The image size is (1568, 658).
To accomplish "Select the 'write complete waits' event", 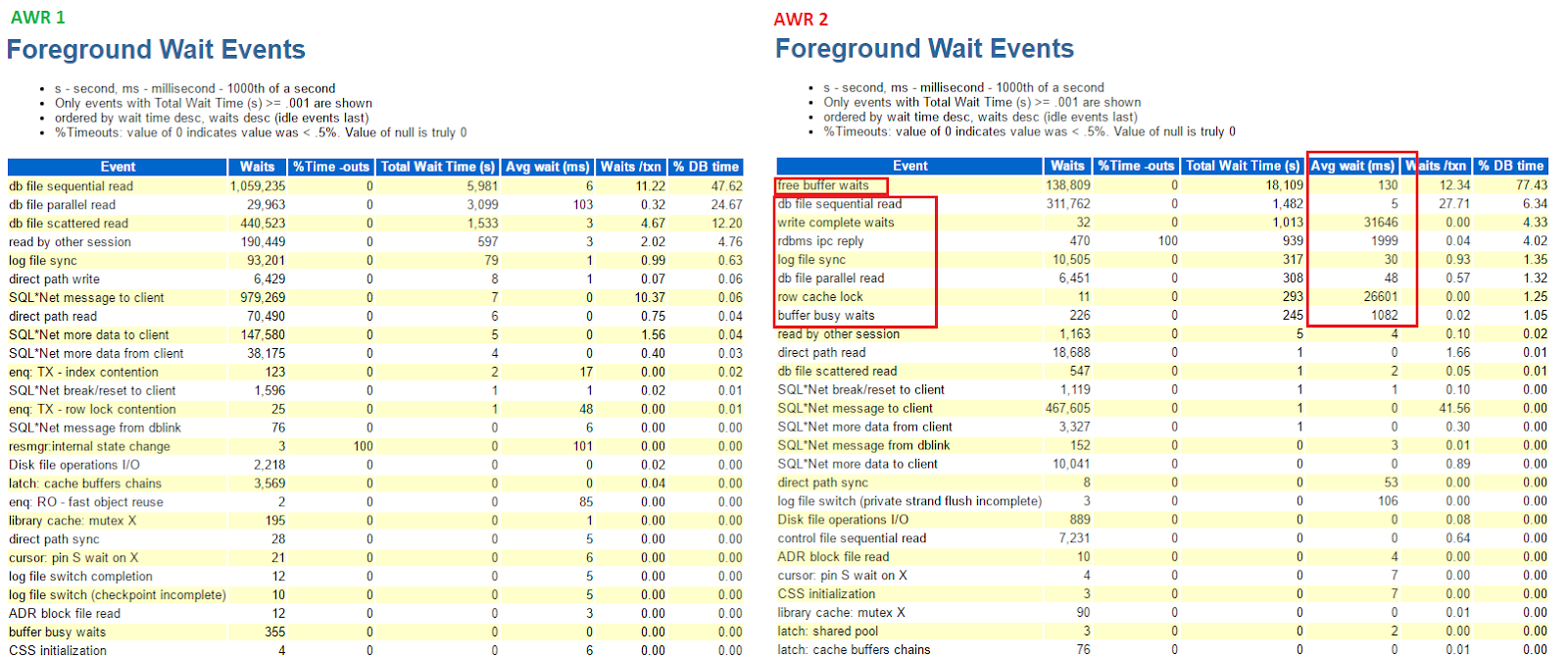I will point(836,223).
